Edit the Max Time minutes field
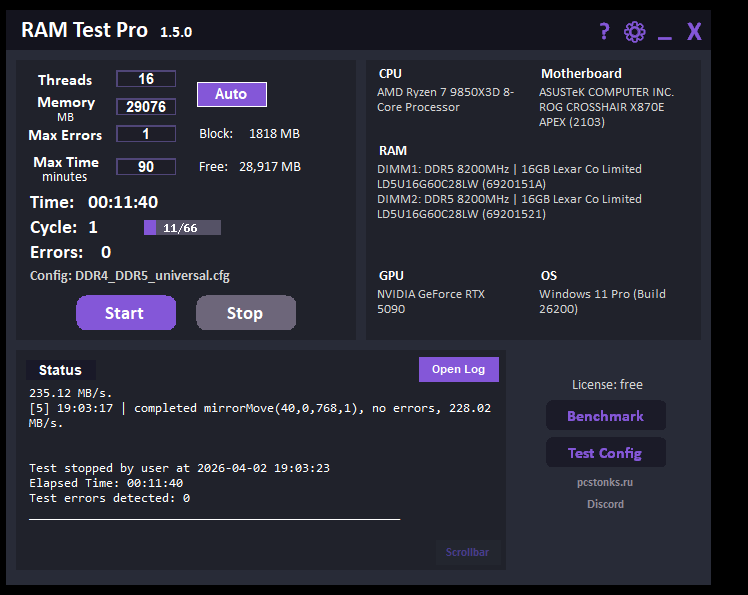The height and width of the screenshot is (595, 748). 146,167
